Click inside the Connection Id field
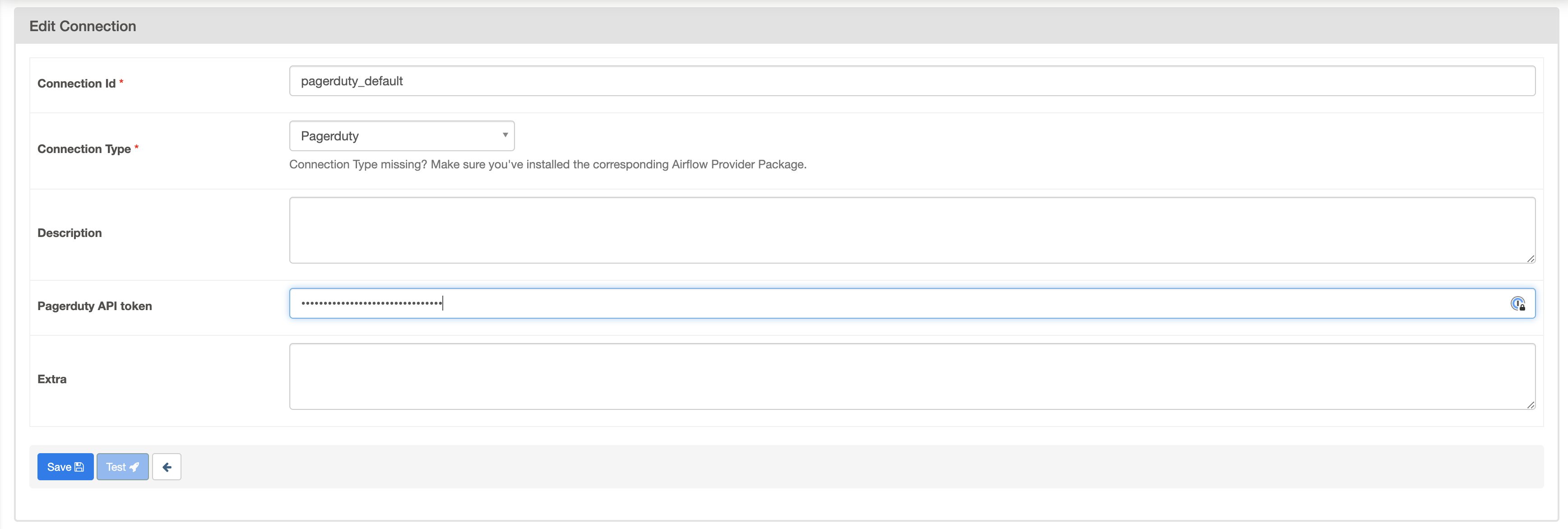The width and height of the screenshot is (1568, 529). tap(609, 80)
